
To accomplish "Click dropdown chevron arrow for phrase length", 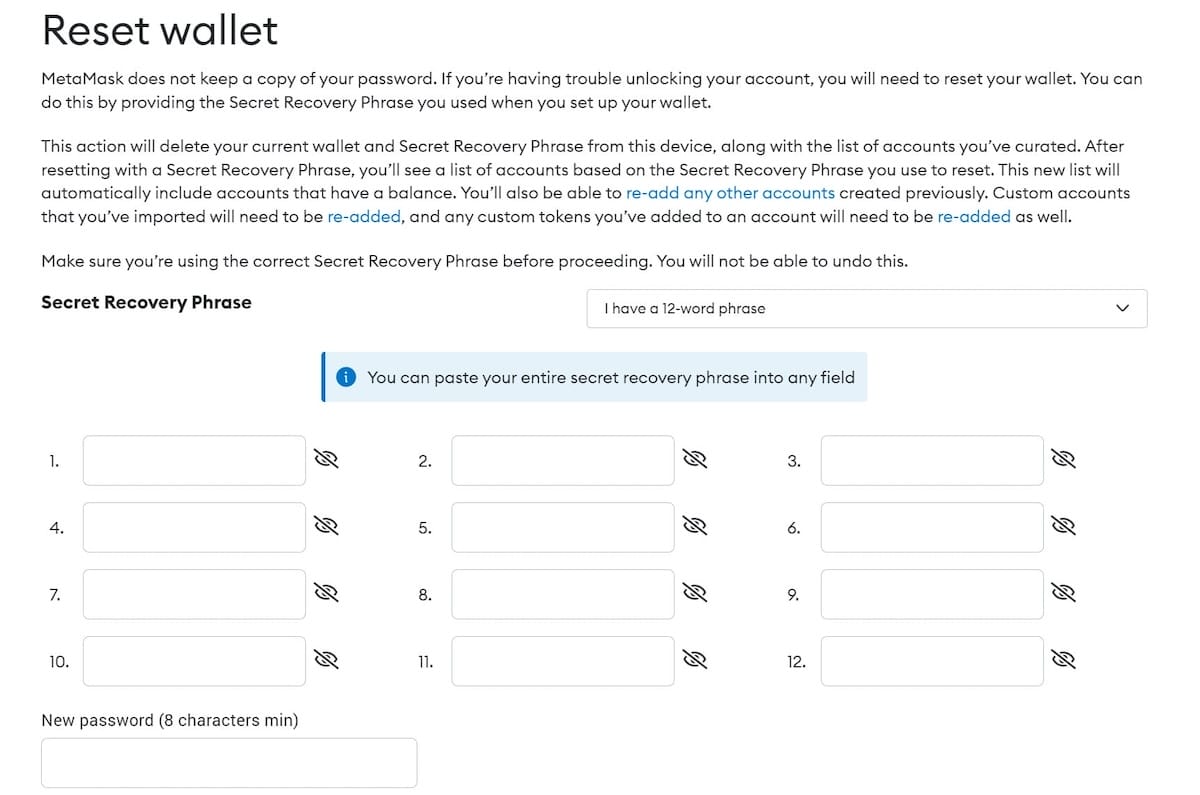I will [x=1122, y=308].
